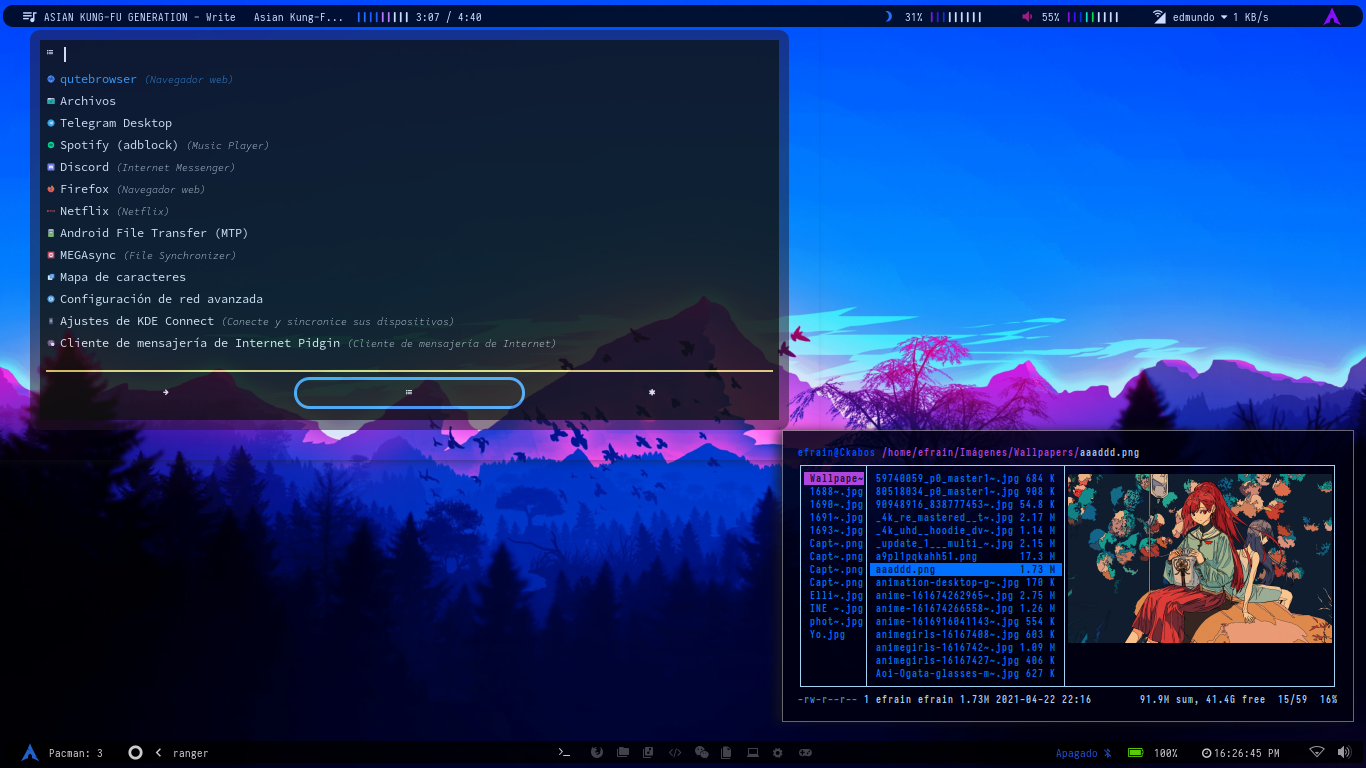Click the Netflix icon in launcher
The width and height of the screenshot is (1366, 768).
51,211
